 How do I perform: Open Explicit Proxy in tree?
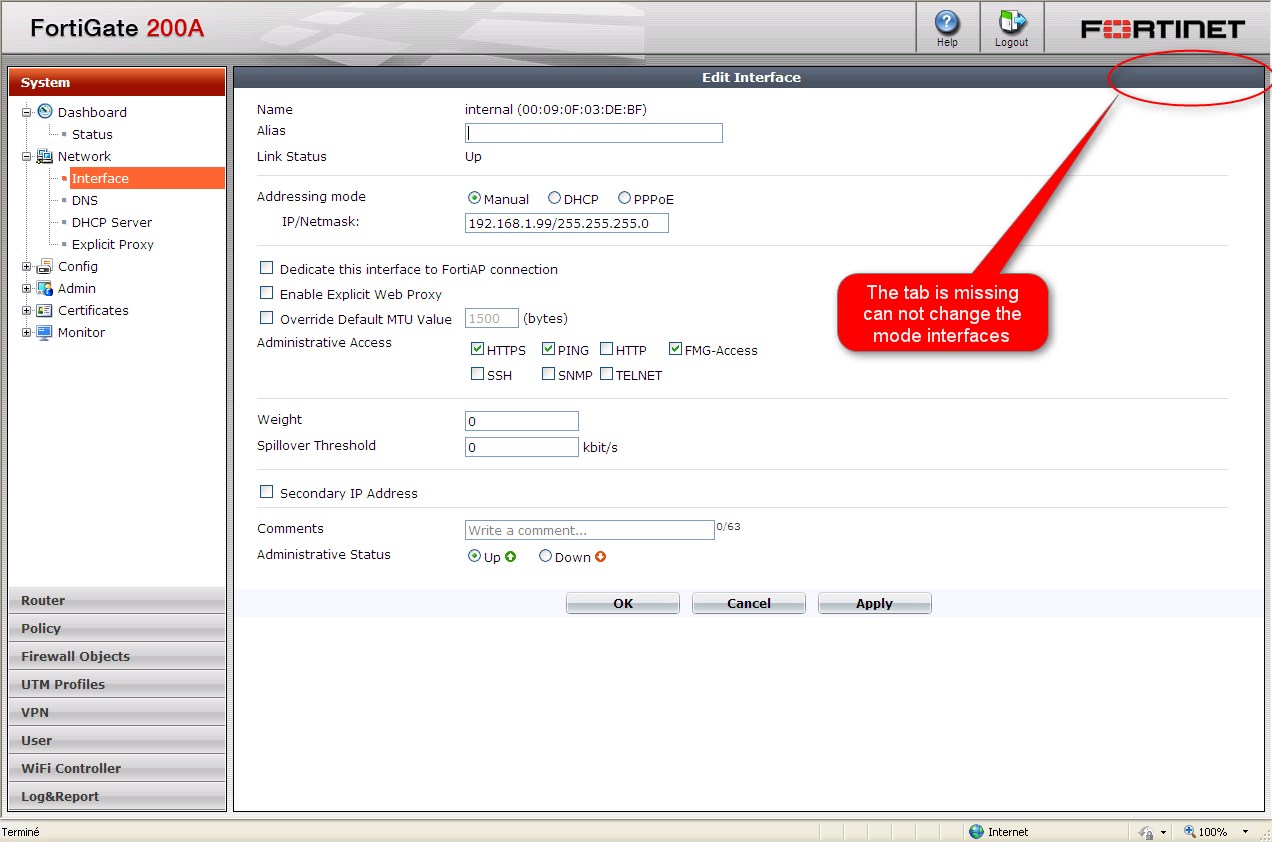coord(113,244)
